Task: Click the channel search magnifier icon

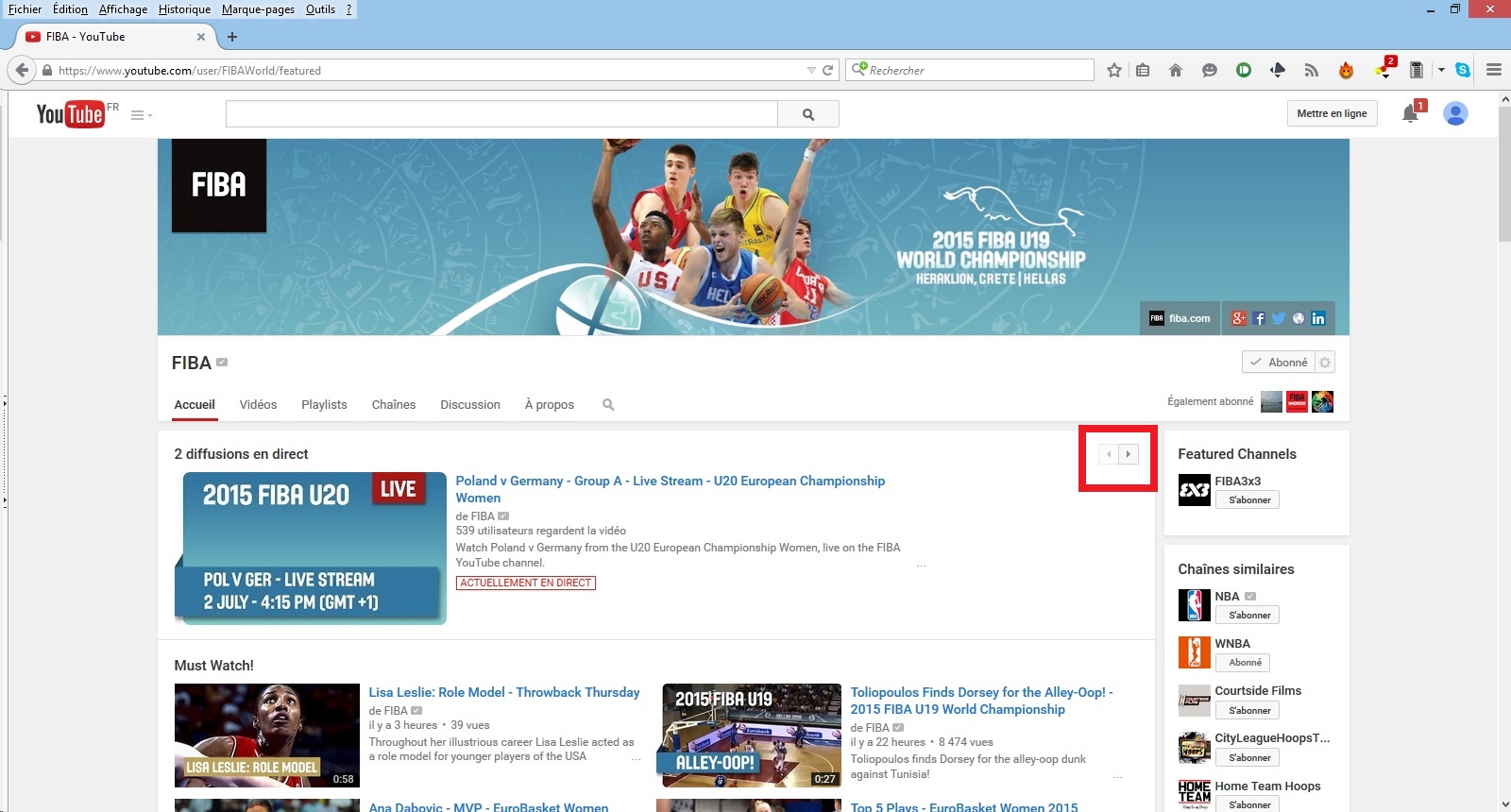Action: click(x=608, y=405)
